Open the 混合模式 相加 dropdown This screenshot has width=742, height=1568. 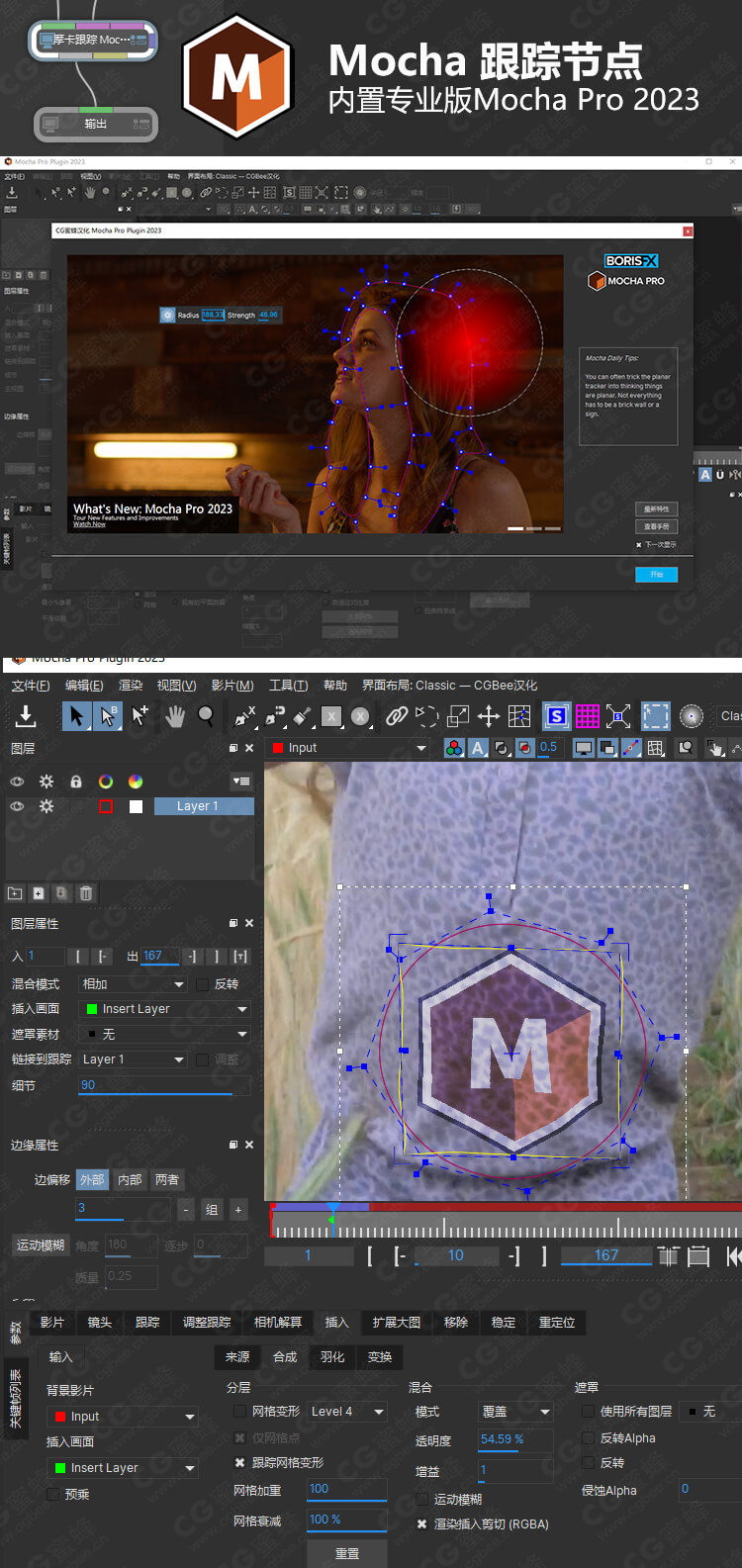click(x=134, y=984)
